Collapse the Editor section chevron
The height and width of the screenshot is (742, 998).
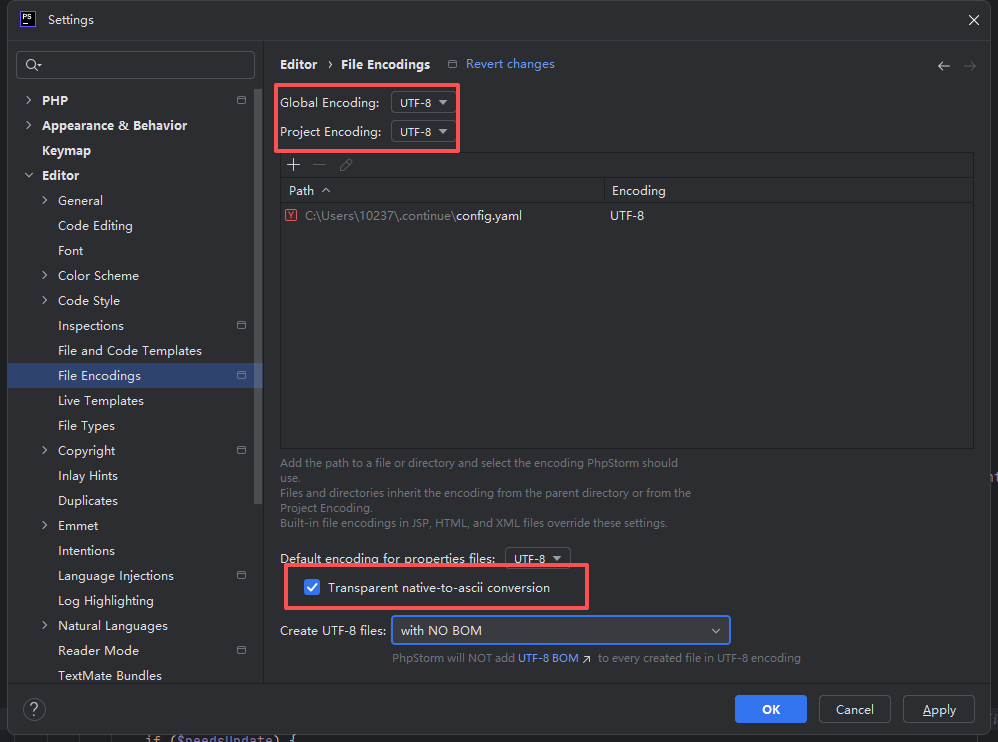tap(29, 175)
